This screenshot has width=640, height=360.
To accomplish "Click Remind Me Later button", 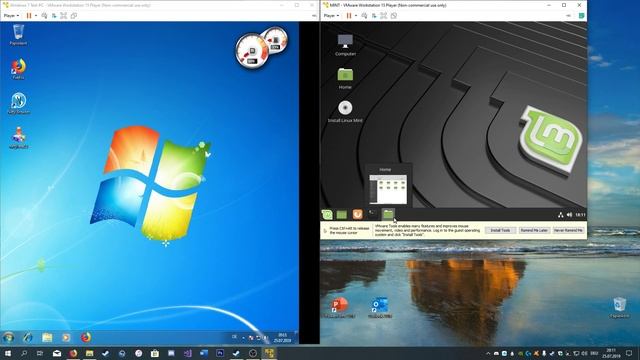I will [x=534, y=231].
